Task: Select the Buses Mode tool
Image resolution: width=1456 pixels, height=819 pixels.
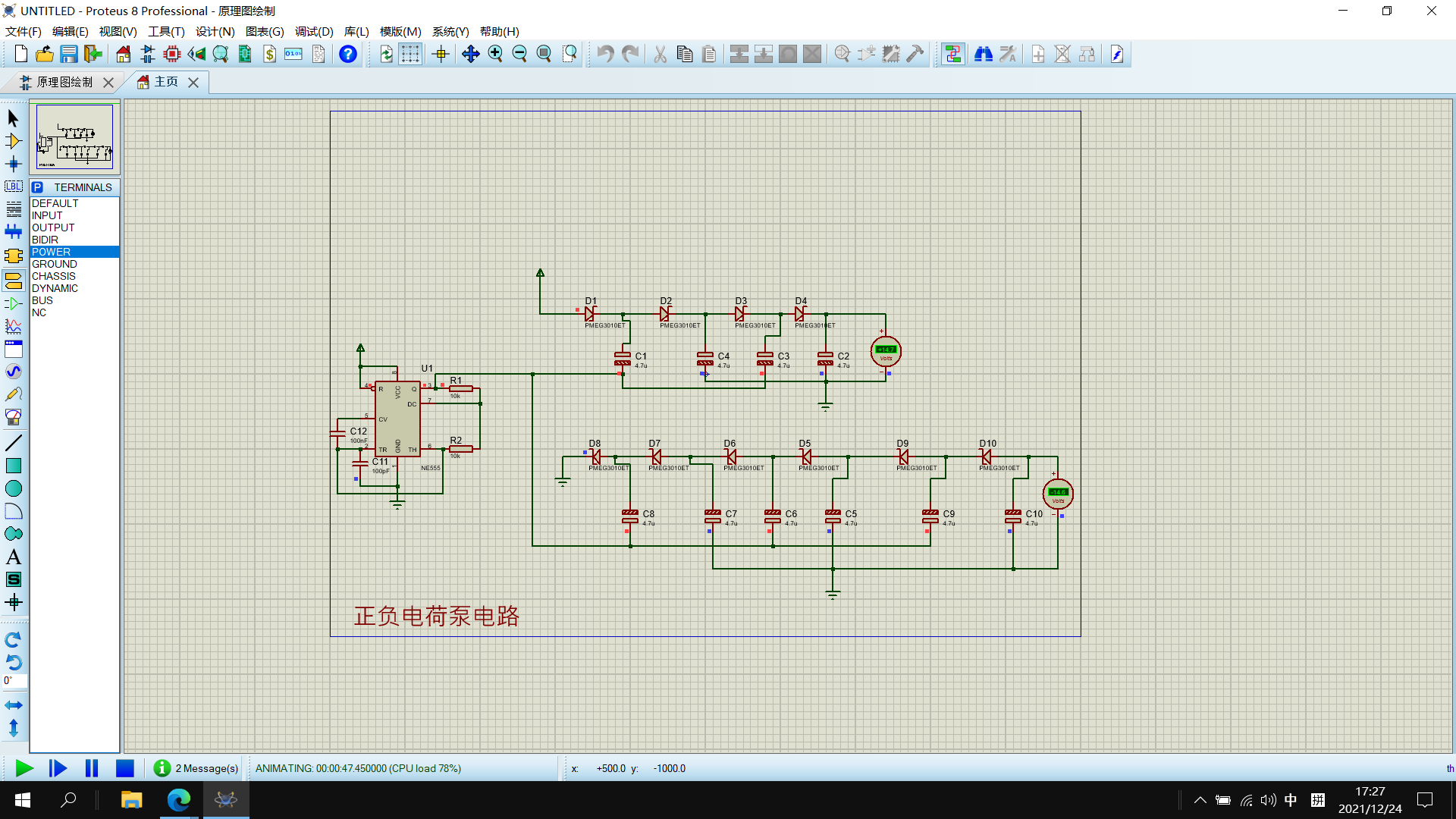Action: point(13,231)
